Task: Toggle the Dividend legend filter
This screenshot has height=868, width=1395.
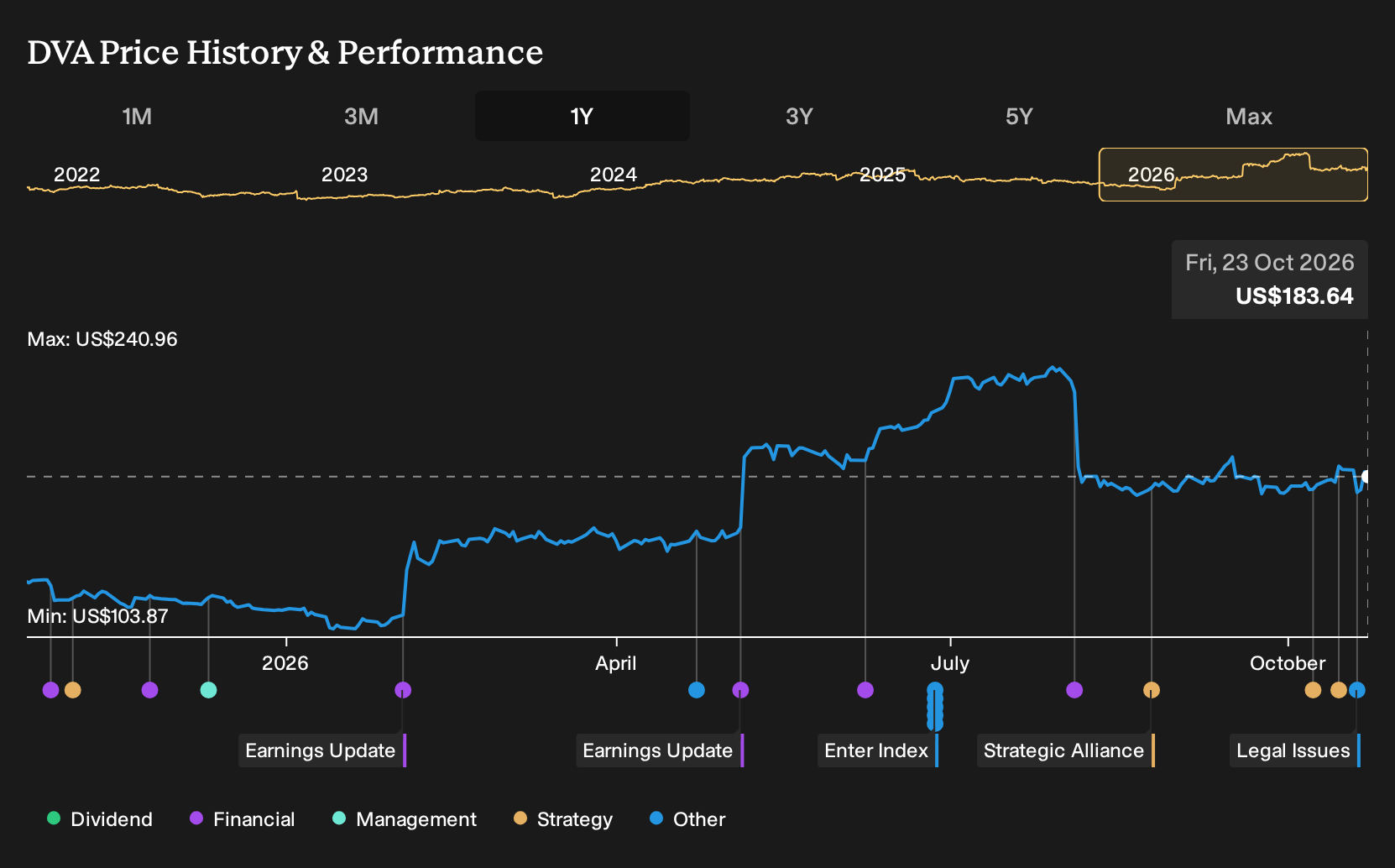Action: (x=100, y=819)
